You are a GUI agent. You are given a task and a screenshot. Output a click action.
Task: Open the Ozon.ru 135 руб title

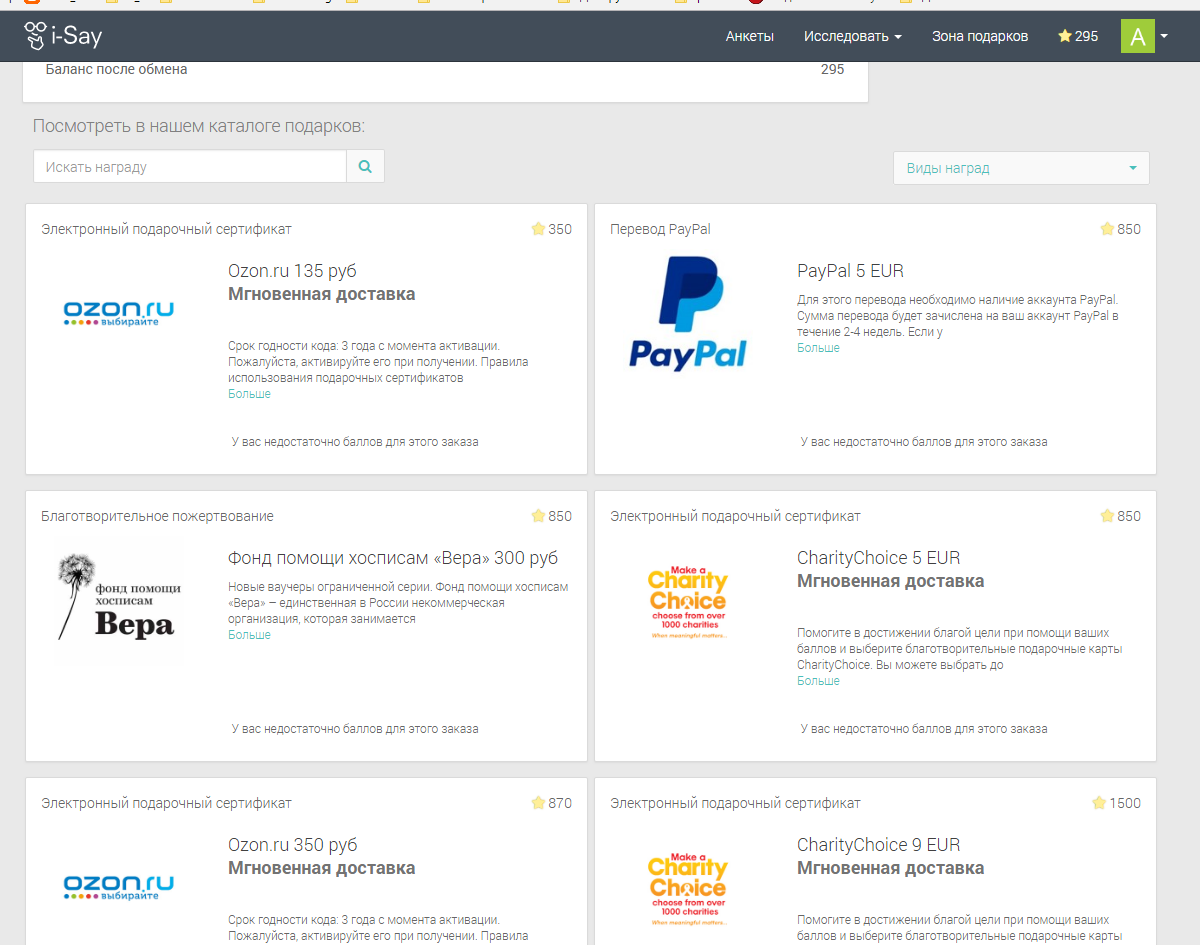point(292,271)
